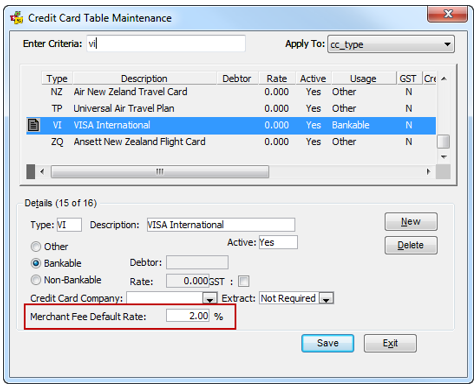Select the Non-Bankable radio button

click(x=36, y=280)
